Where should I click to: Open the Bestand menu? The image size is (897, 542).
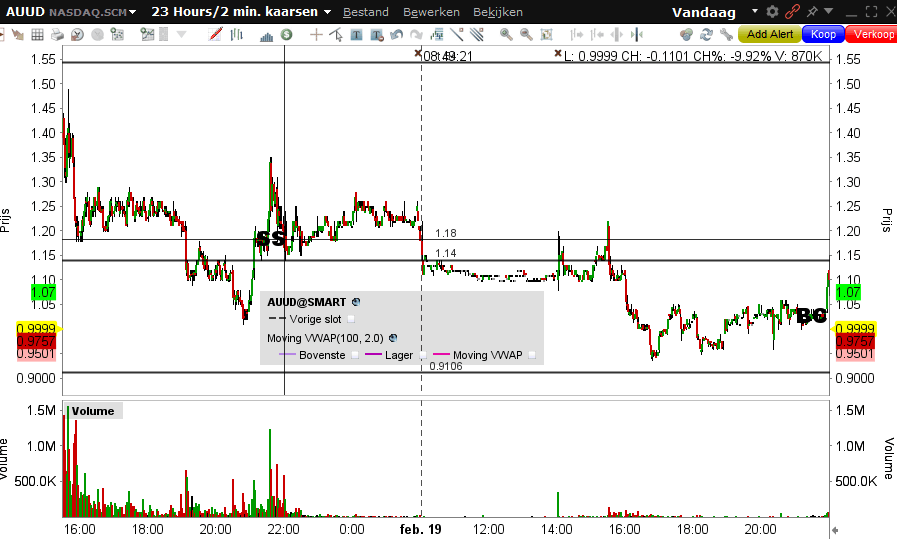(x=366, y=12)
